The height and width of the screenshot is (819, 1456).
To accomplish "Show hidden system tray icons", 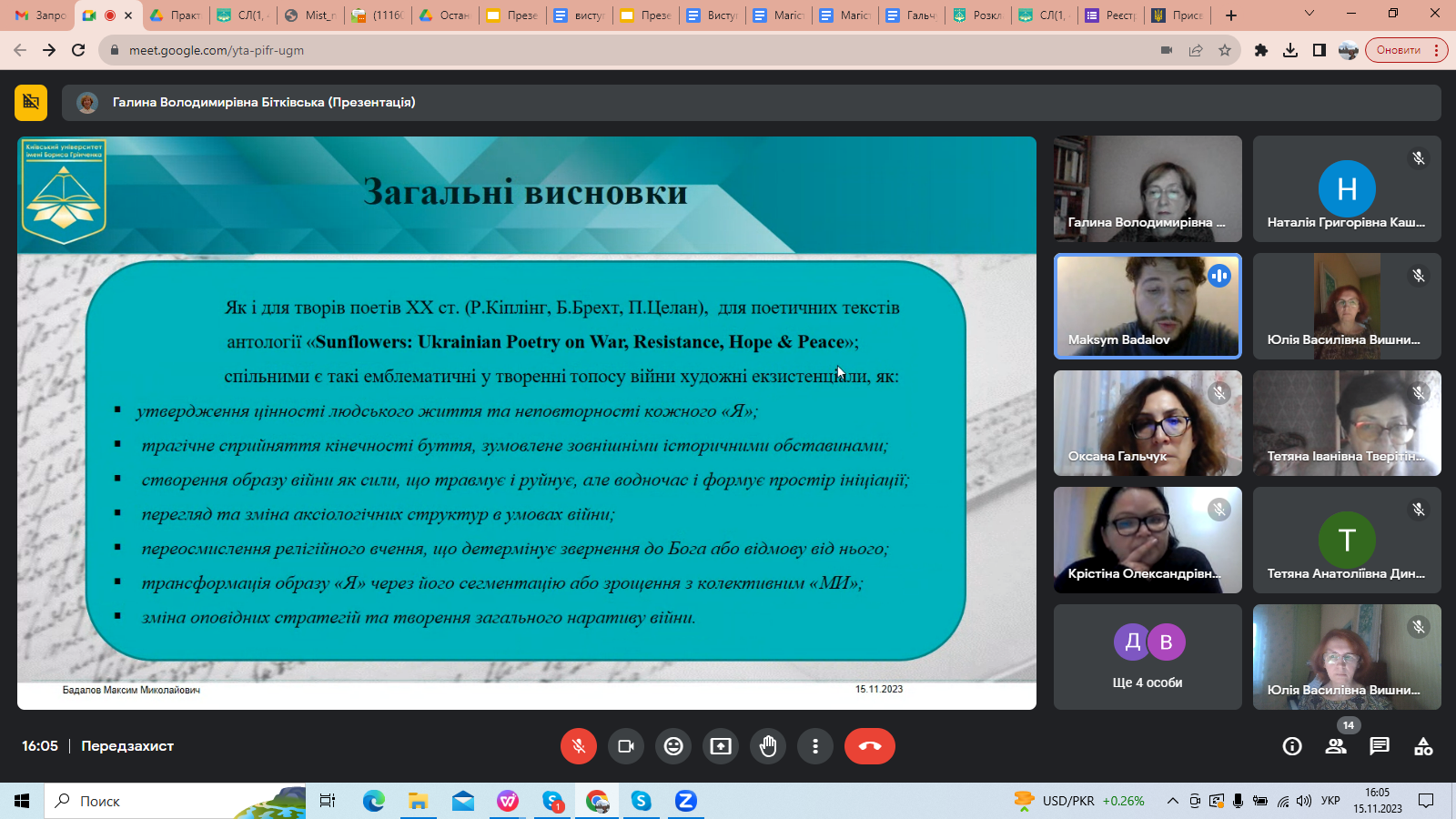I will click(1173, 801).
